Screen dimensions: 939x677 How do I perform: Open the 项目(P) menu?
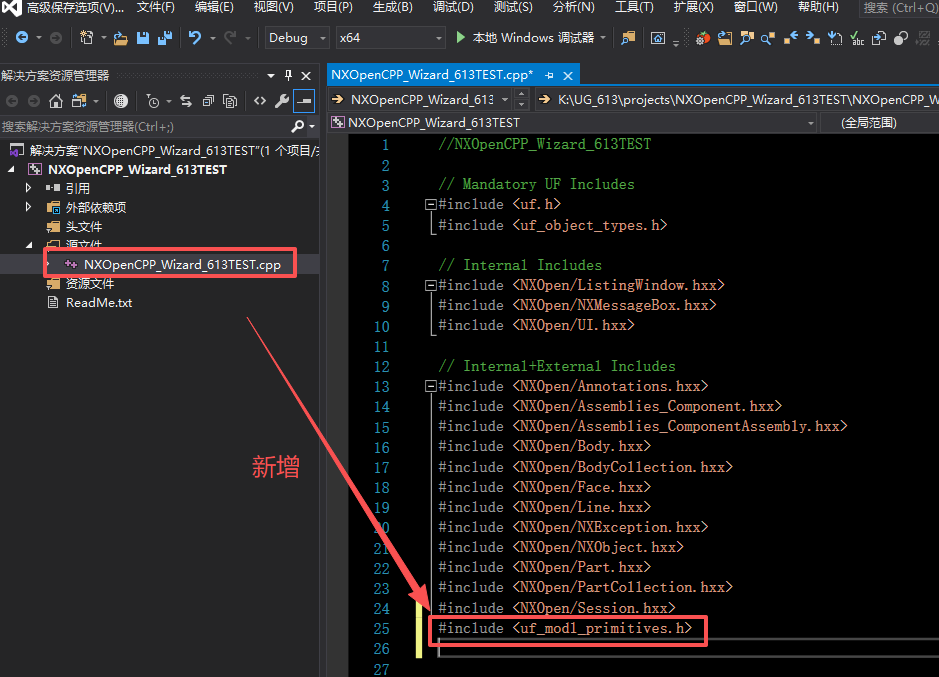(x=333, y=7)
